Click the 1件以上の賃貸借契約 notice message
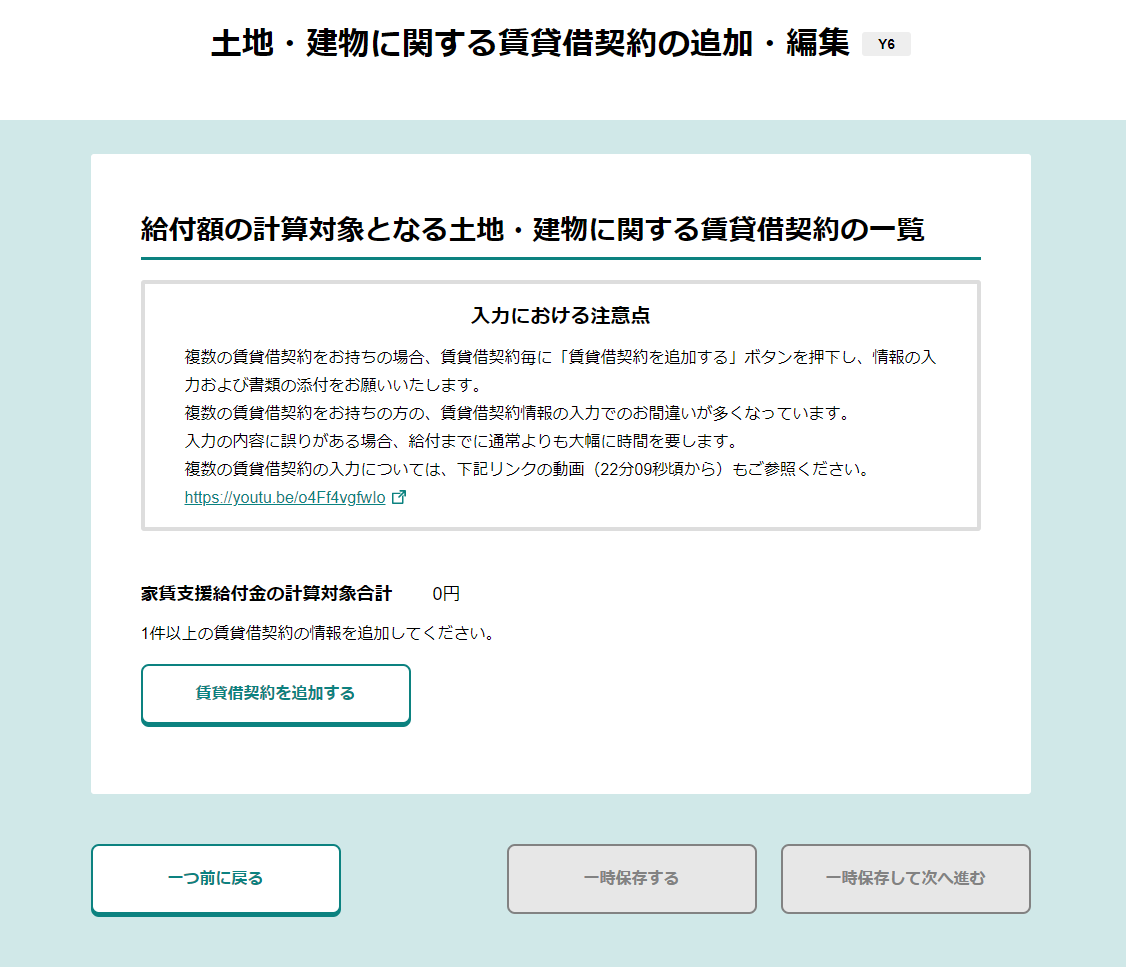1126x967 pixels. point(318,633)
